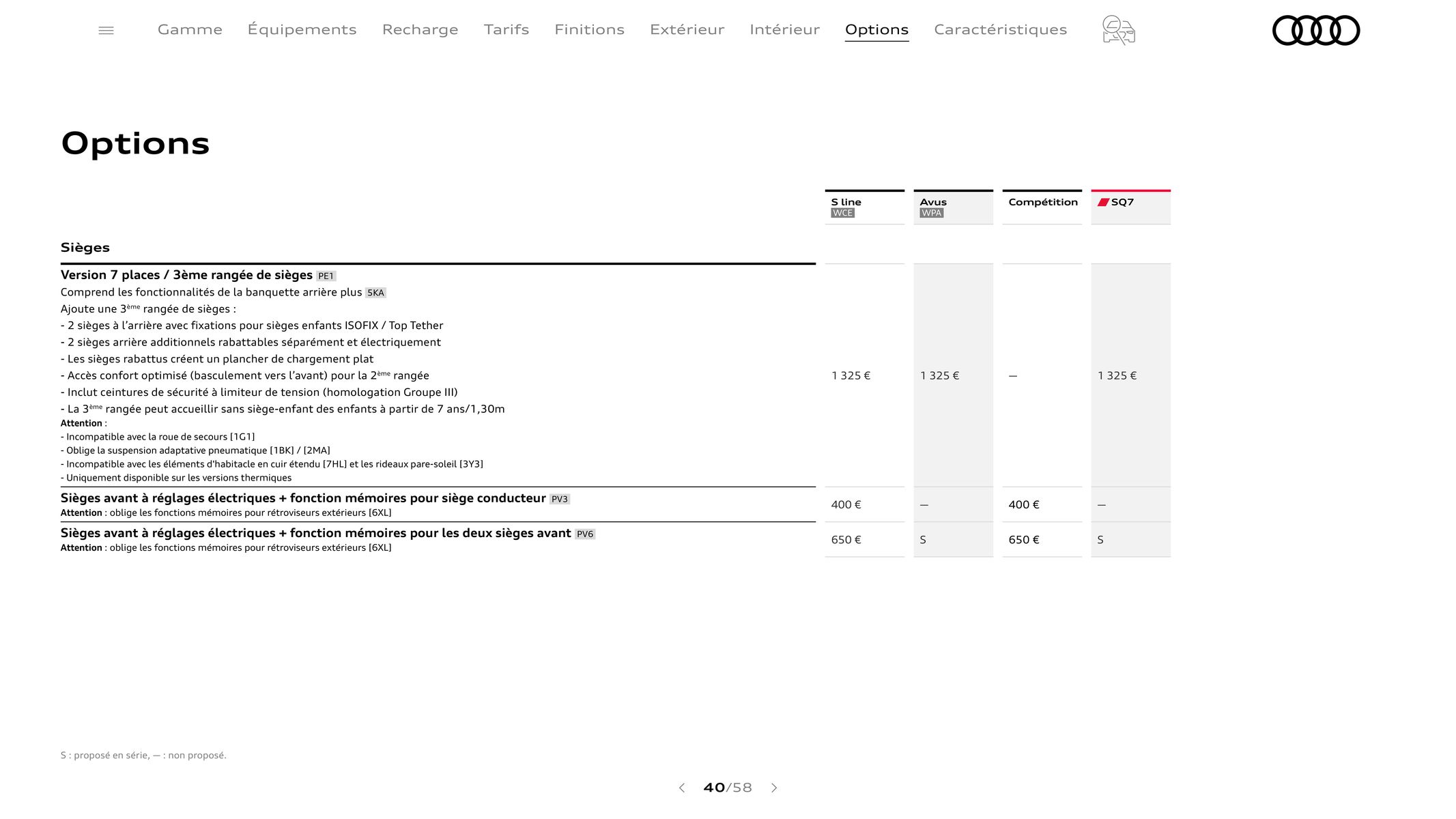Click 'Sièges avant... pour les deux sièges avant' title
This screenshot has height=819, width=1456.
tap(315, 533)
